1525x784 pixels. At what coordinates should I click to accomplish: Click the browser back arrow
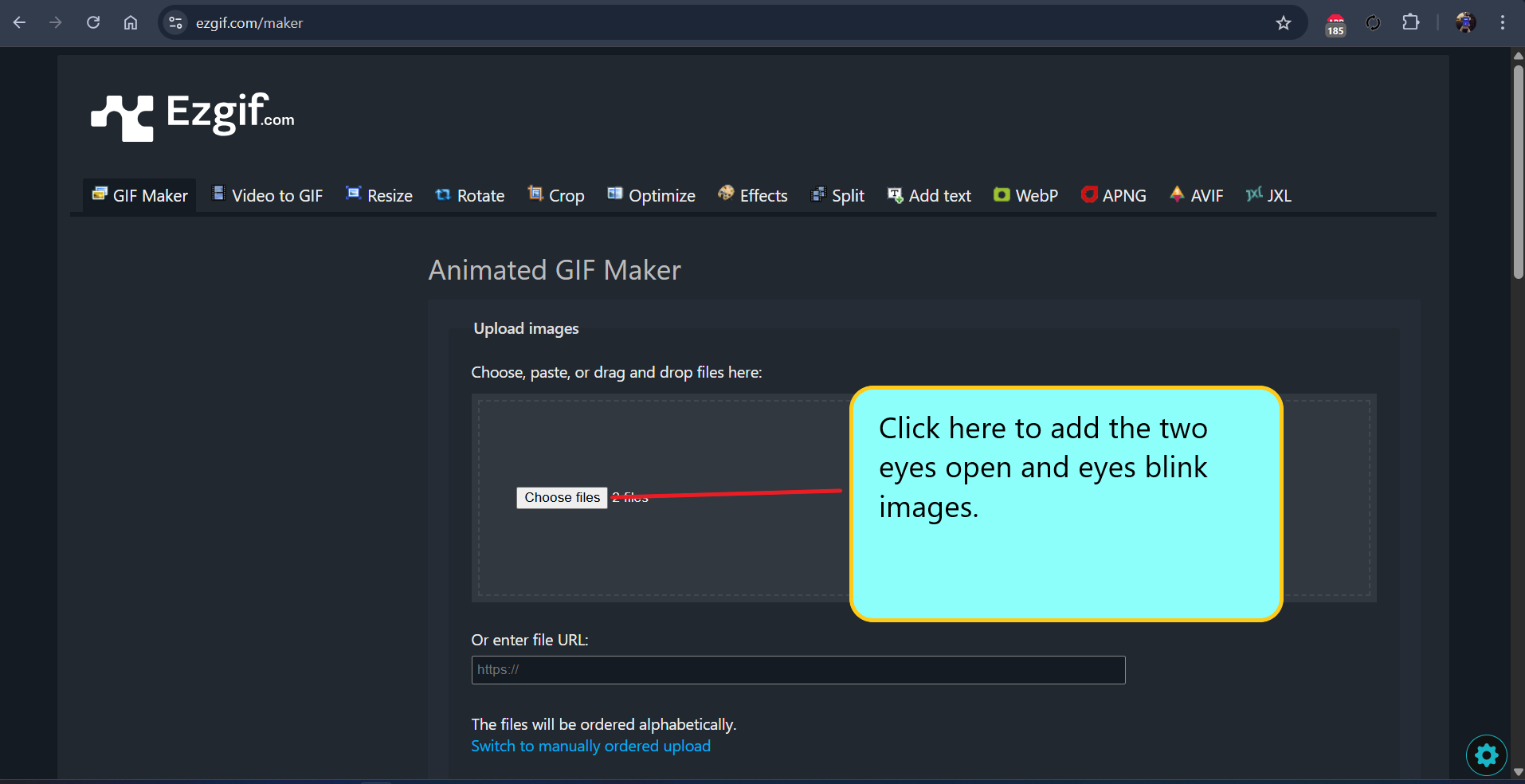[20, 23]
